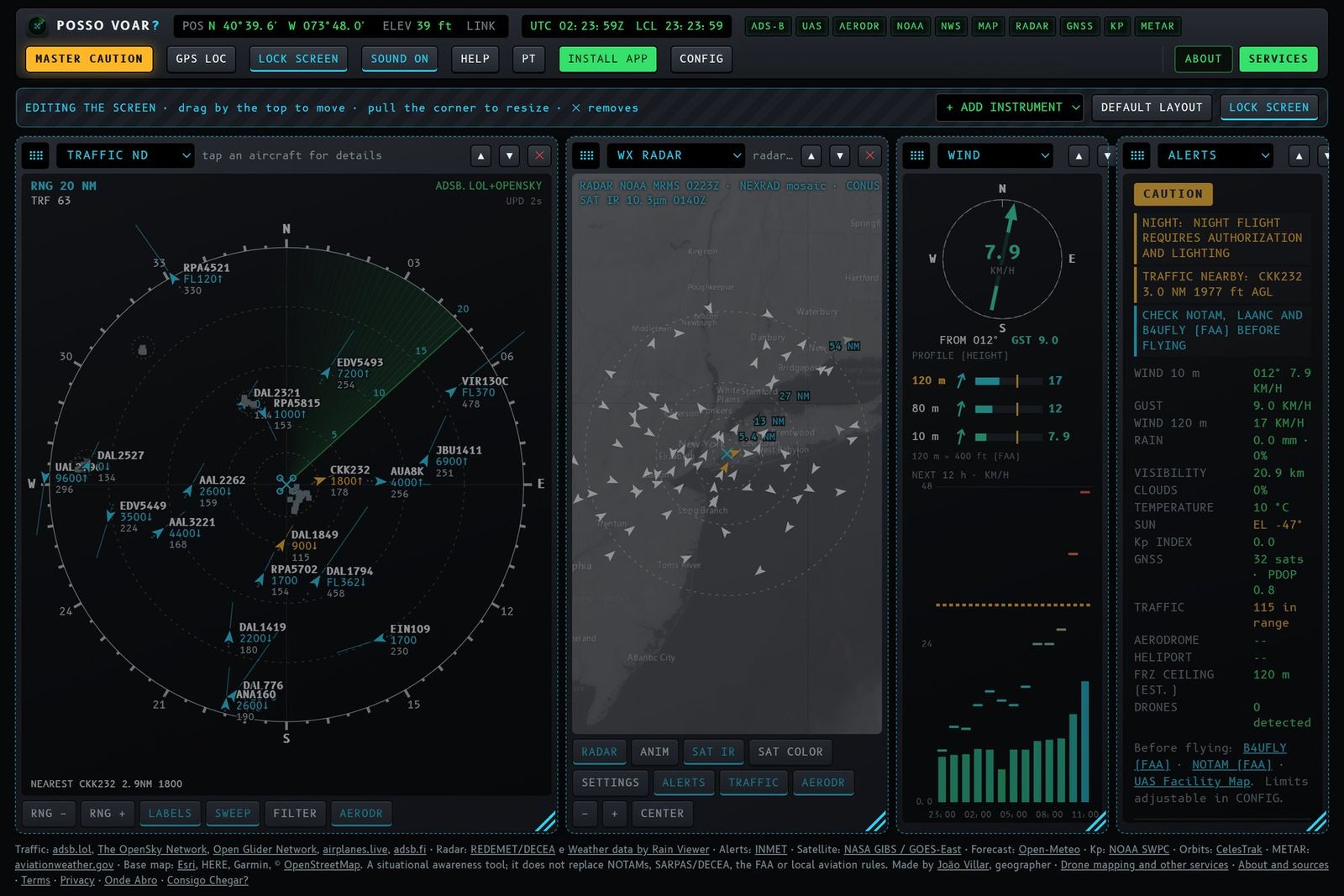
Task: Open the NOAA status tab
Action: coord(910,26)
